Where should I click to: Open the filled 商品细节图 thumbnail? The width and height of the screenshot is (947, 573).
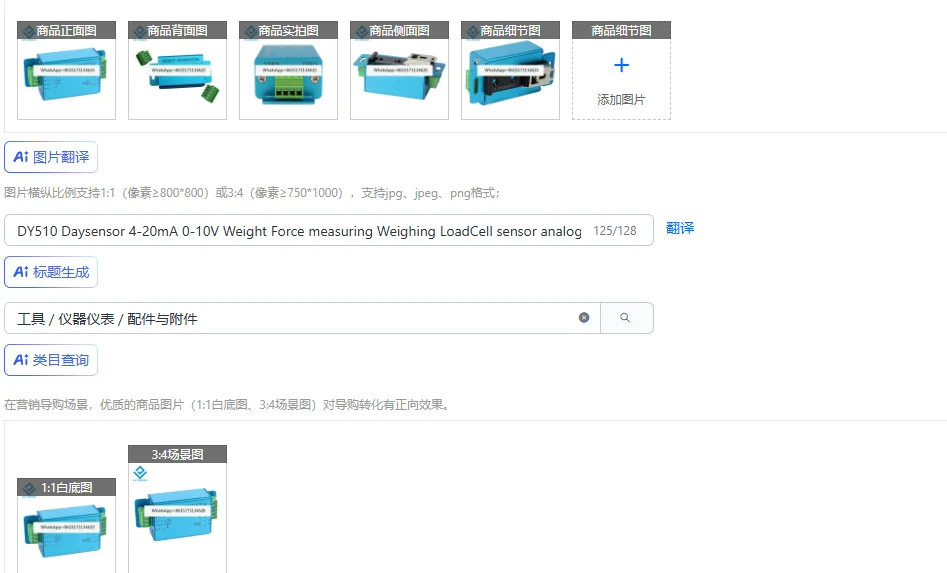point(510,71)
